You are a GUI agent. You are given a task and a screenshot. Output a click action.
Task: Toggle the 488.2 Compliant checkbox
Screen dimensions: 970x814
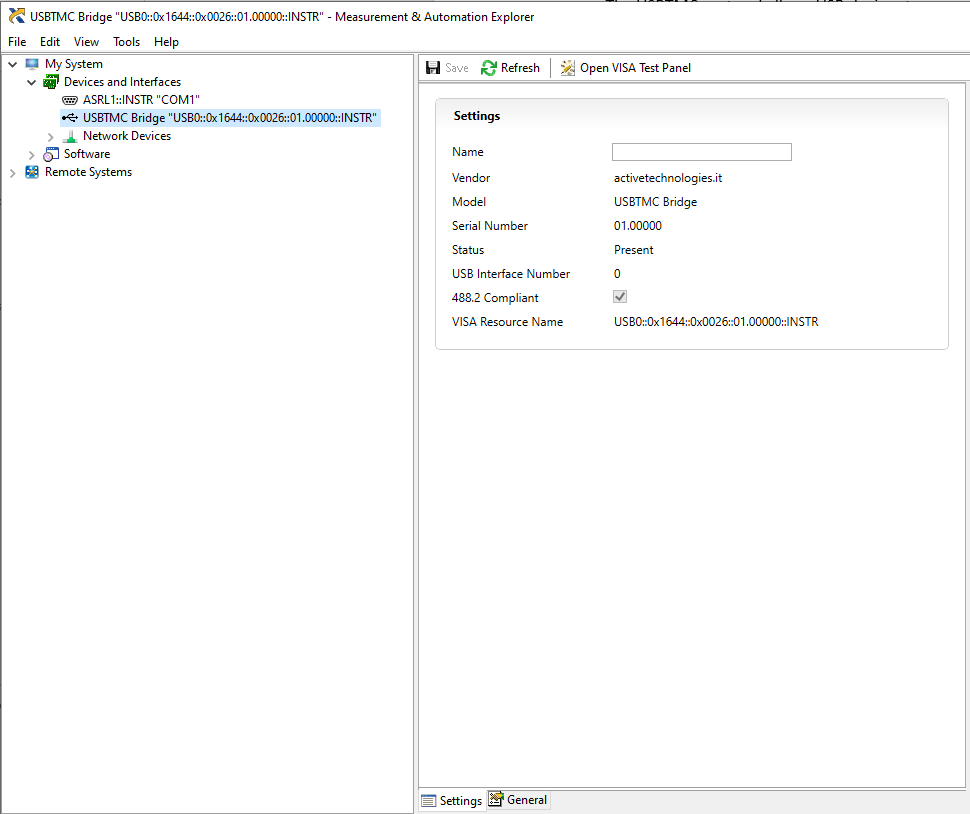click(620, 297)
